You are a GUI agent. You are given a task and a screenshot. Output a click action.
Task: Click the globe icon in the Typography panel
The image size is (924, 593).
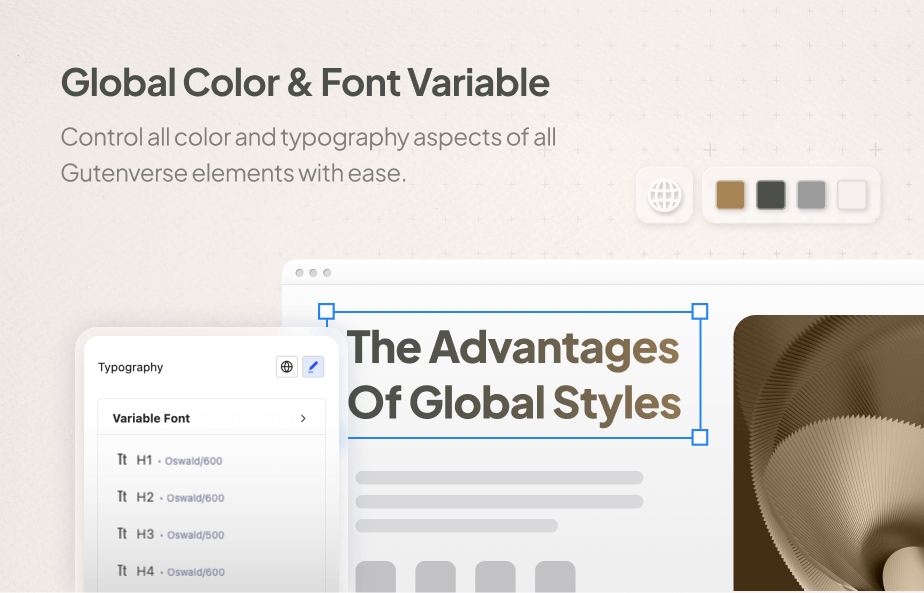tap(287, 367)
